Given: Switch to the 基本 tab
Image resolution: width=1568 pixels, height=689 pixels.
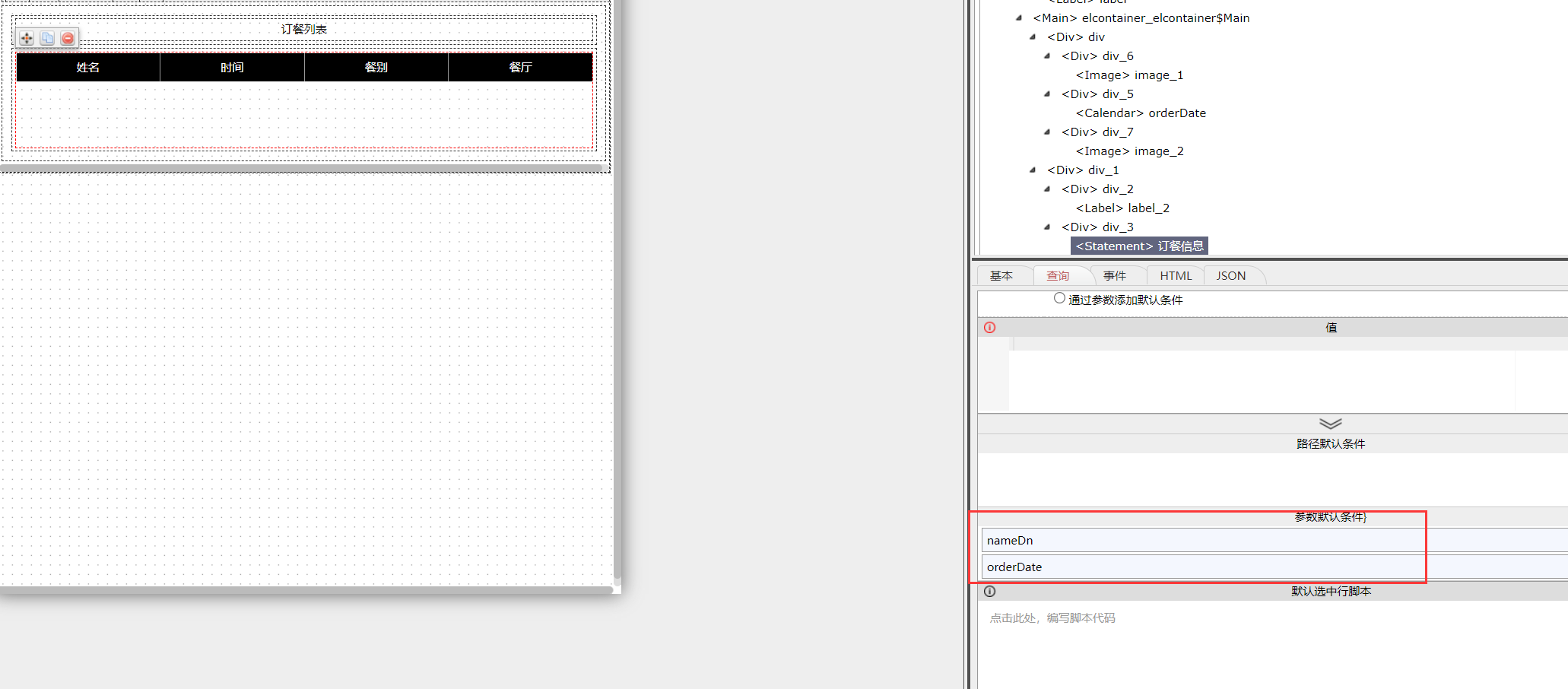Looking at the screenshot, I should click(1001, 276).
